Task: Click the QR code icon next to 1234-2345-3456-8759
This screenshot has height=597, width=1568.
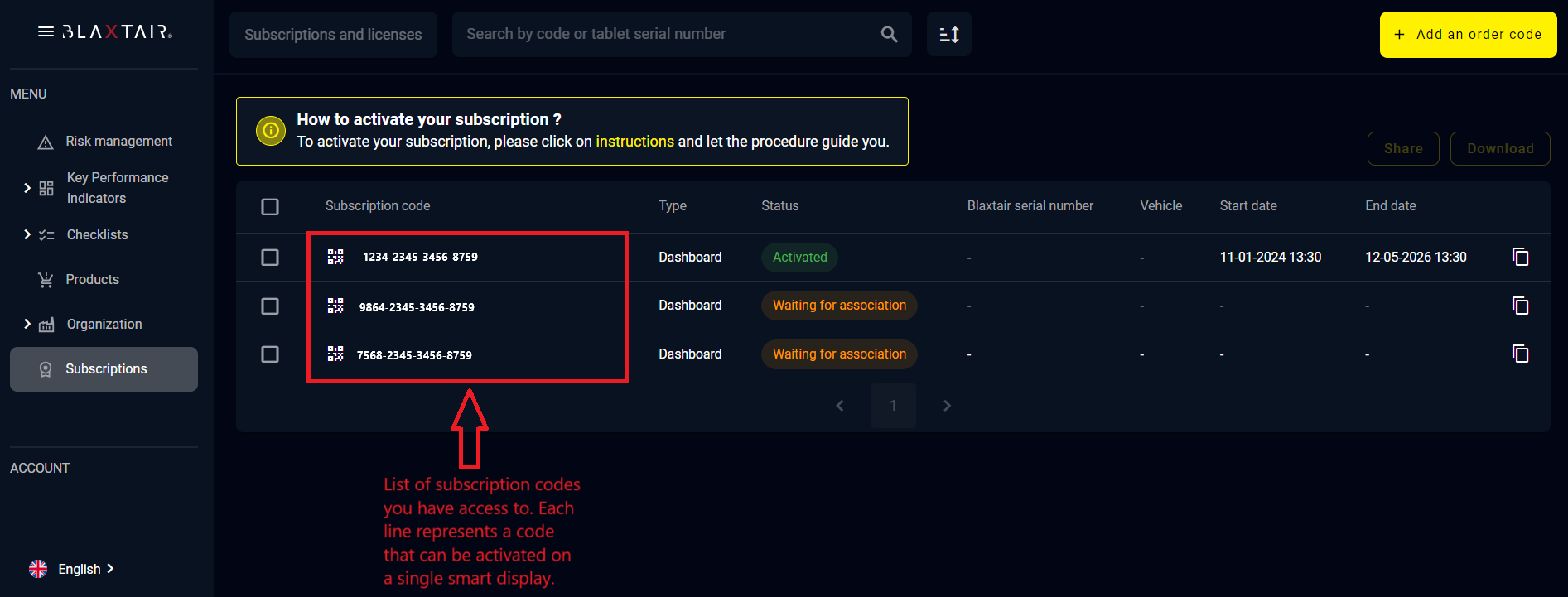Action: 335,257
